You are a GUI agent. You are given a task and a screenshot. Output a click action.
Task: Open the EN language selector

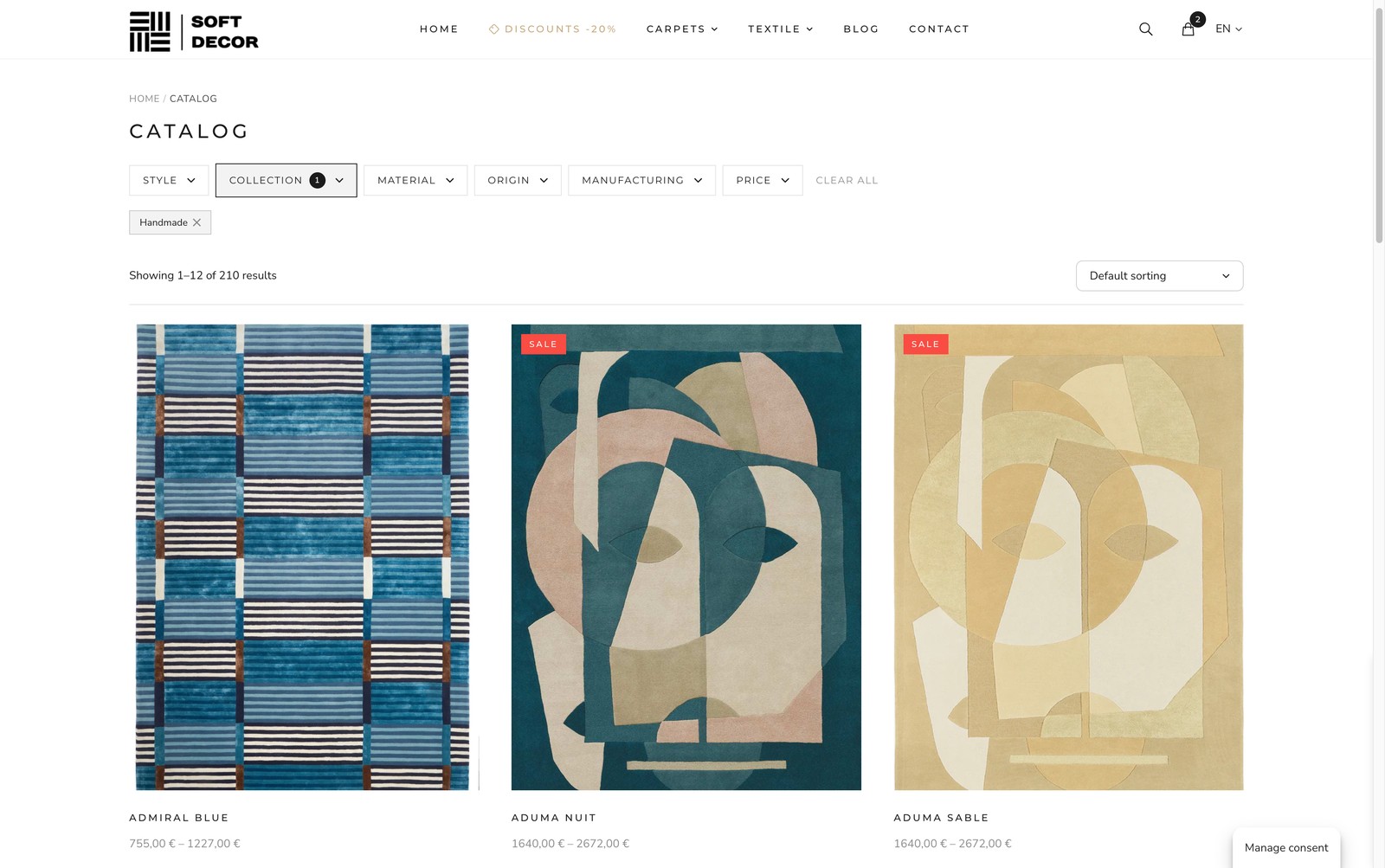coord(1228,29)
